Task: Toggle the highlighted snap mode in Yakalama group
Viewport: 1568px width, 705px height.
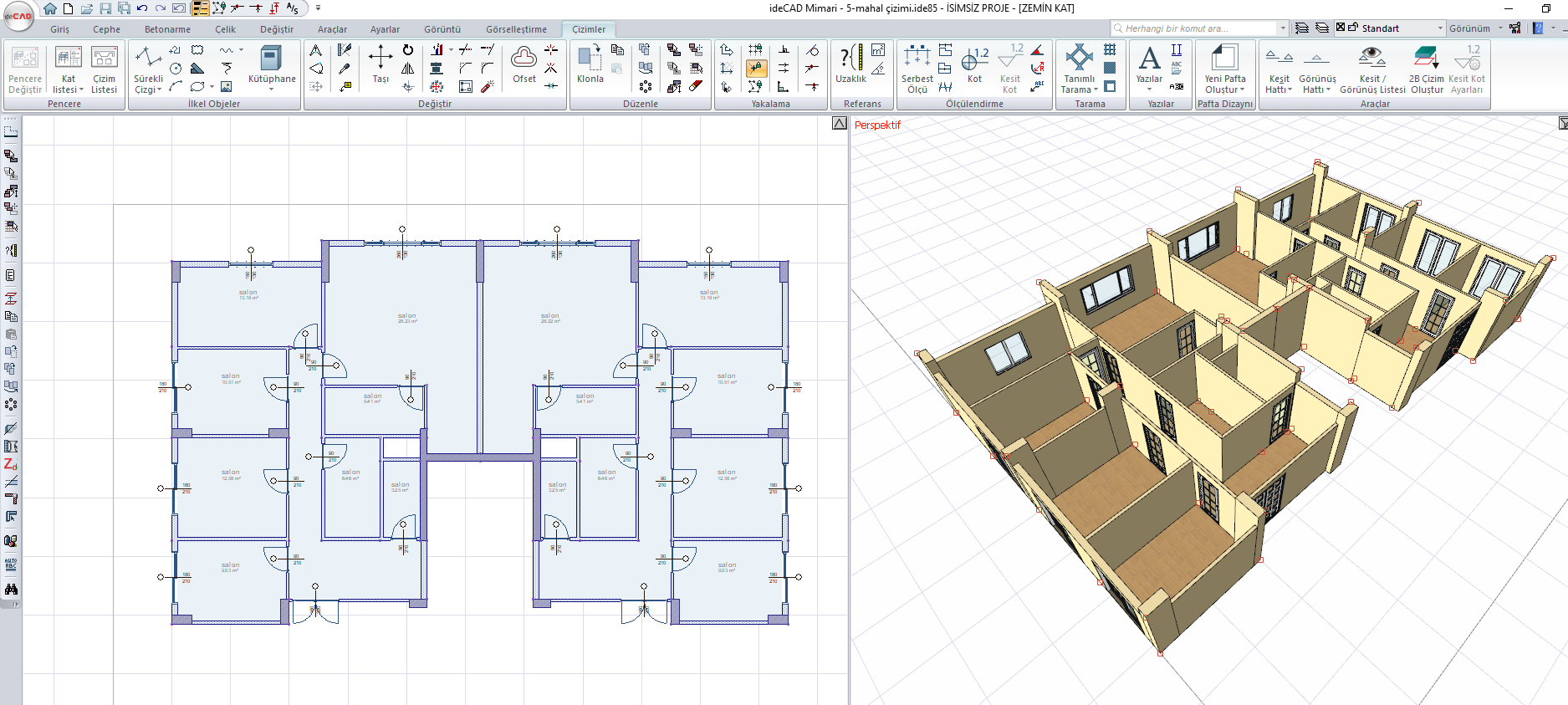Action: pyautogui.click(x=756, y=68)
